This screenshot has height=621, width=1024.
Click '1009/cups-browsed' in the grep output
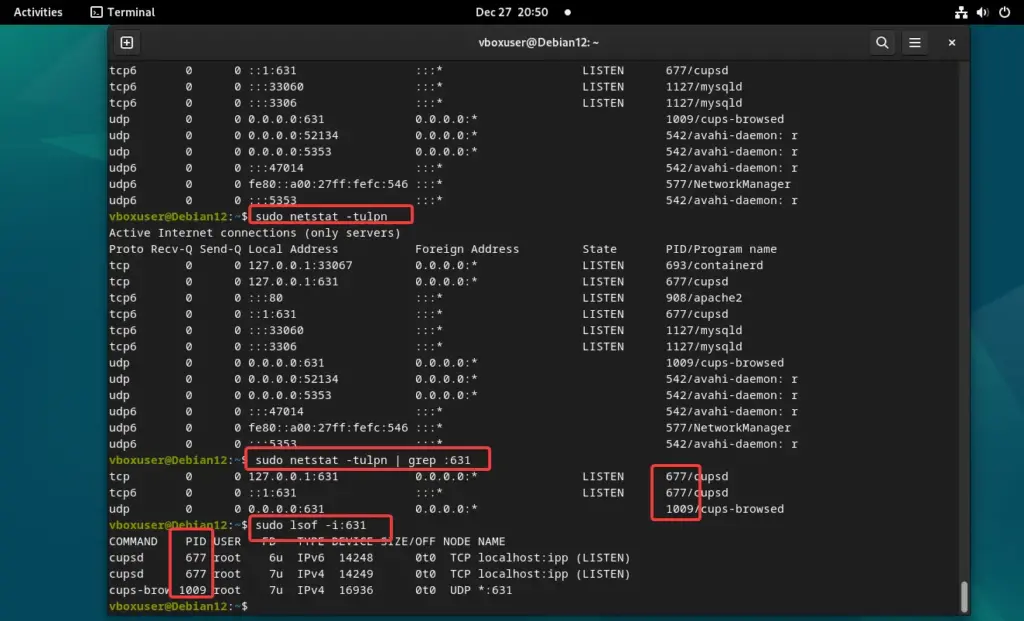(x=725, y=509)
